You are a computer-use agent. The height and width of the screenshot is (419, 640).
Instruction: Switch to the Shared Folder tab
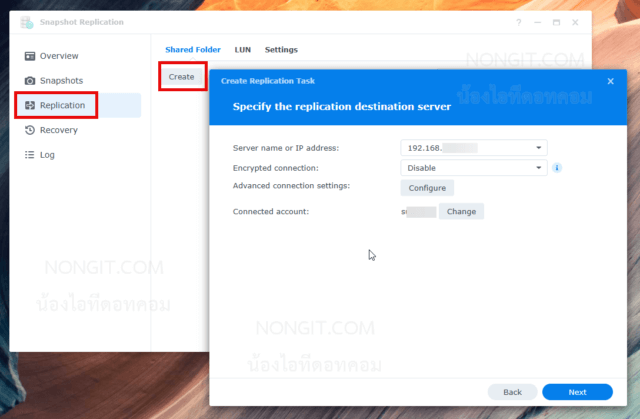tap(193, 50)
